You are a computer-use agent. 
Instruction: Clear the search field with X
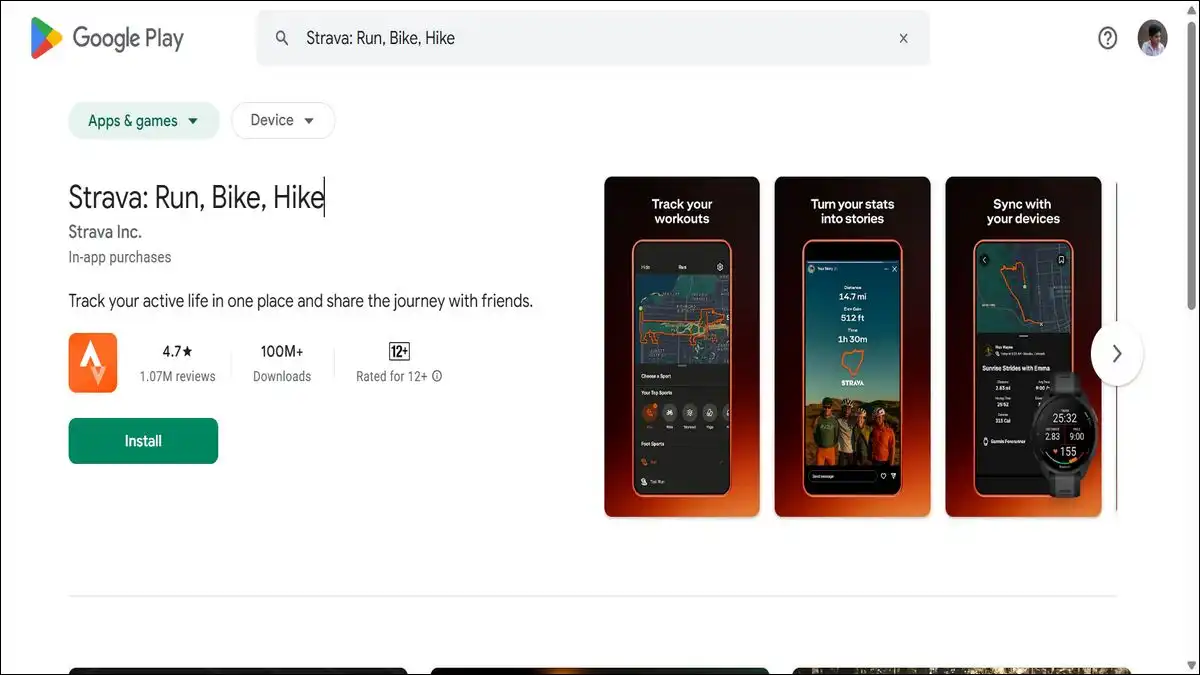pos(903,38)
